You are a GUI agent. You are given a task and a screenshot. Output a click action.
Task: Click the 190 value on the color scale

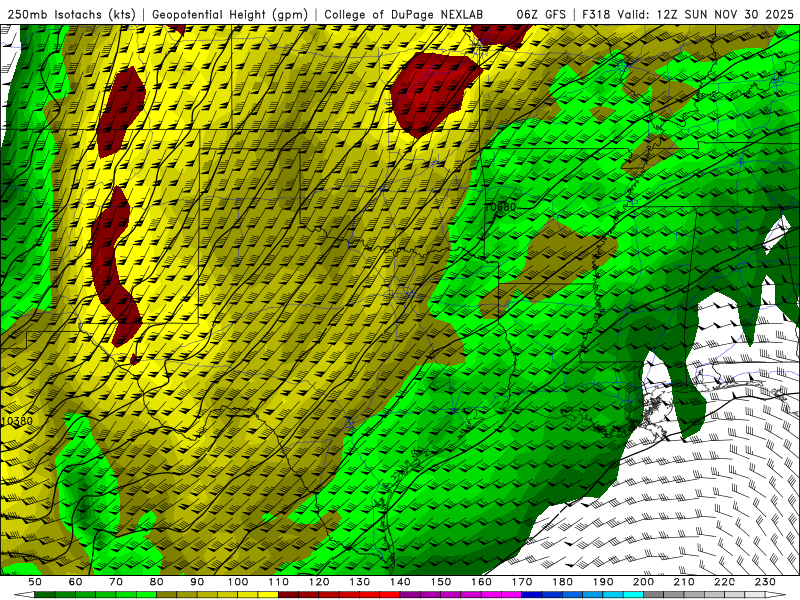tap(603, 582)
